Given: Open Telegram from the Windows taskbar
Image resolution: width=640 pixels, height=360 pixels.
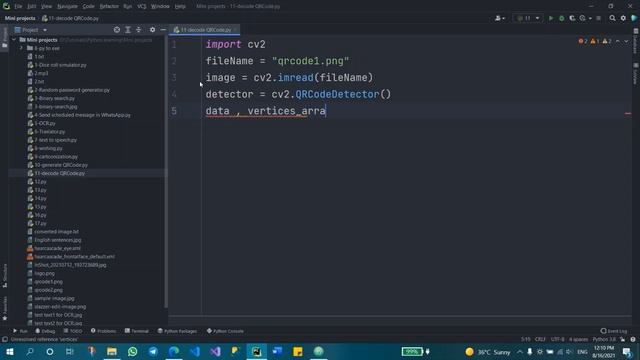Looking at the screenshot, I should pyautogui.click(x=153, y=351).
